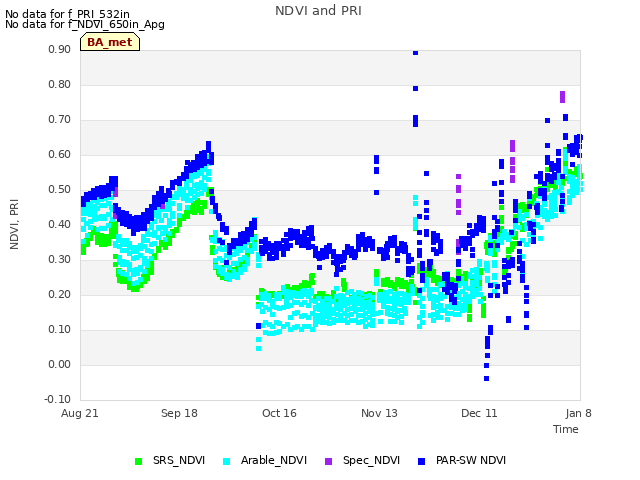The image size is (640, 480).
Task: Click the cyan Arable_NDVI legend swatch
Action: point(227,461)
